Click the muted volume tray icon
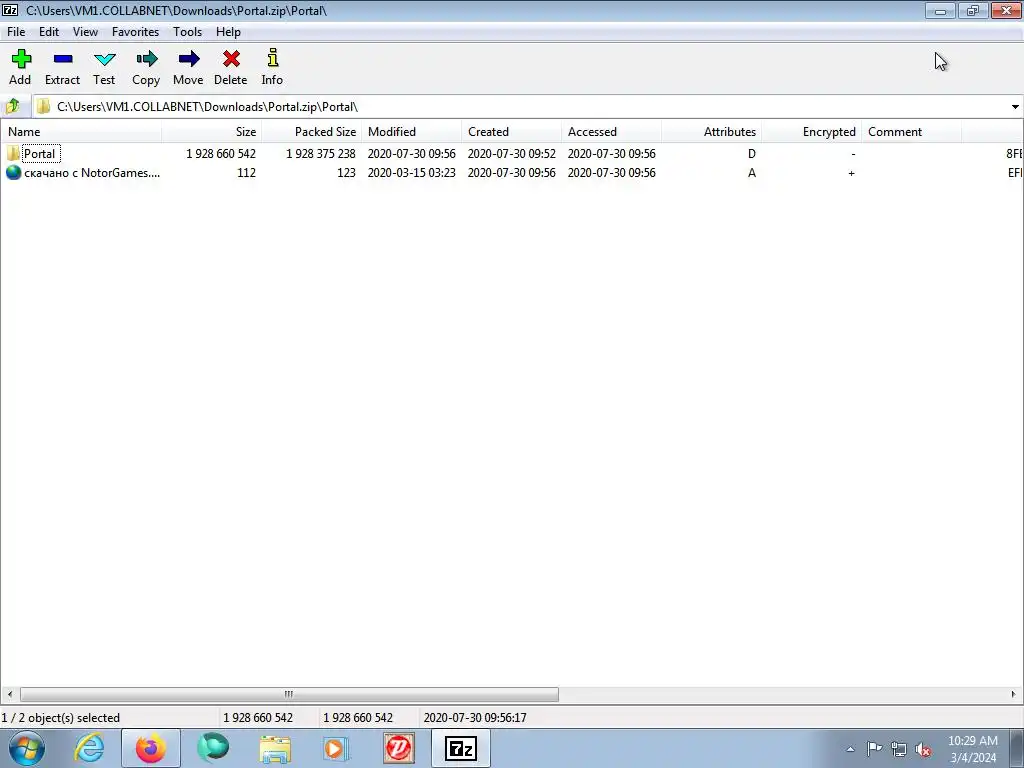This screenshot has width=1024, height=768. click(x=923, y=749)
